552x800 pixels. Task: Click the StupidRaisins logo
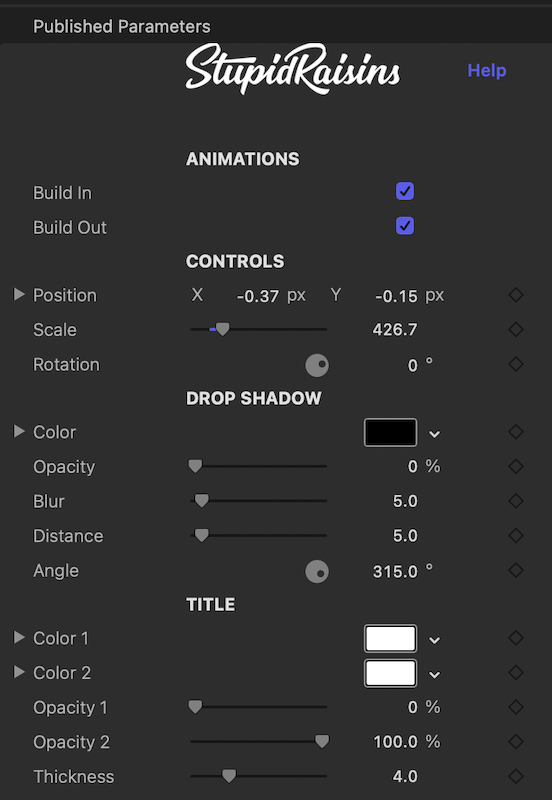[x=293, y=69]
